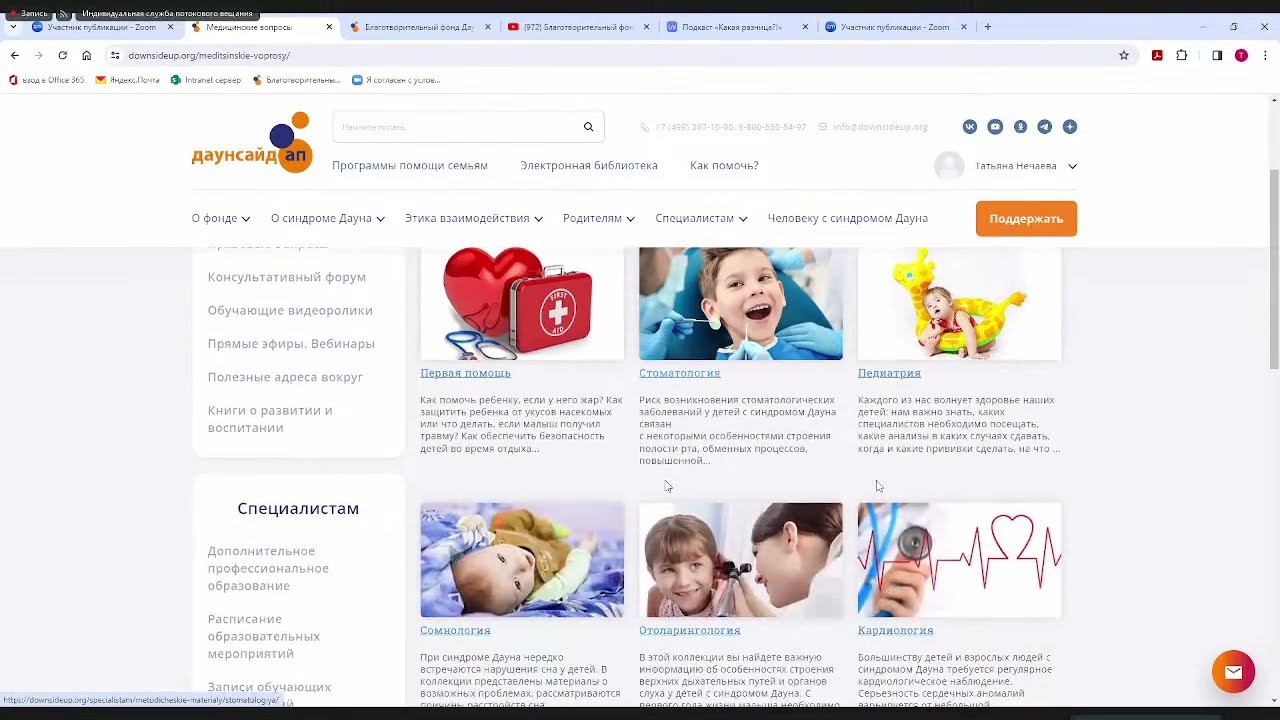This screenshot has height=720, width=1280.
Task: Go to the Даунсайд Ап logo homepage
Action: (252, 142)
